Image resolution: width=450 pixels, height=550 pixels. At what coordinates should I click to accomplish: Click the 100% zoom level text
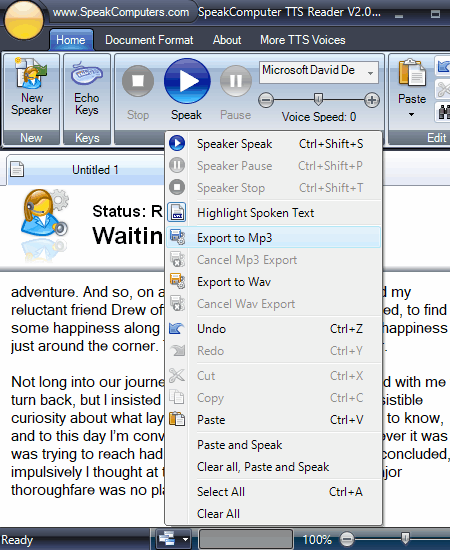pyautogui.click(x=317, y=539)
